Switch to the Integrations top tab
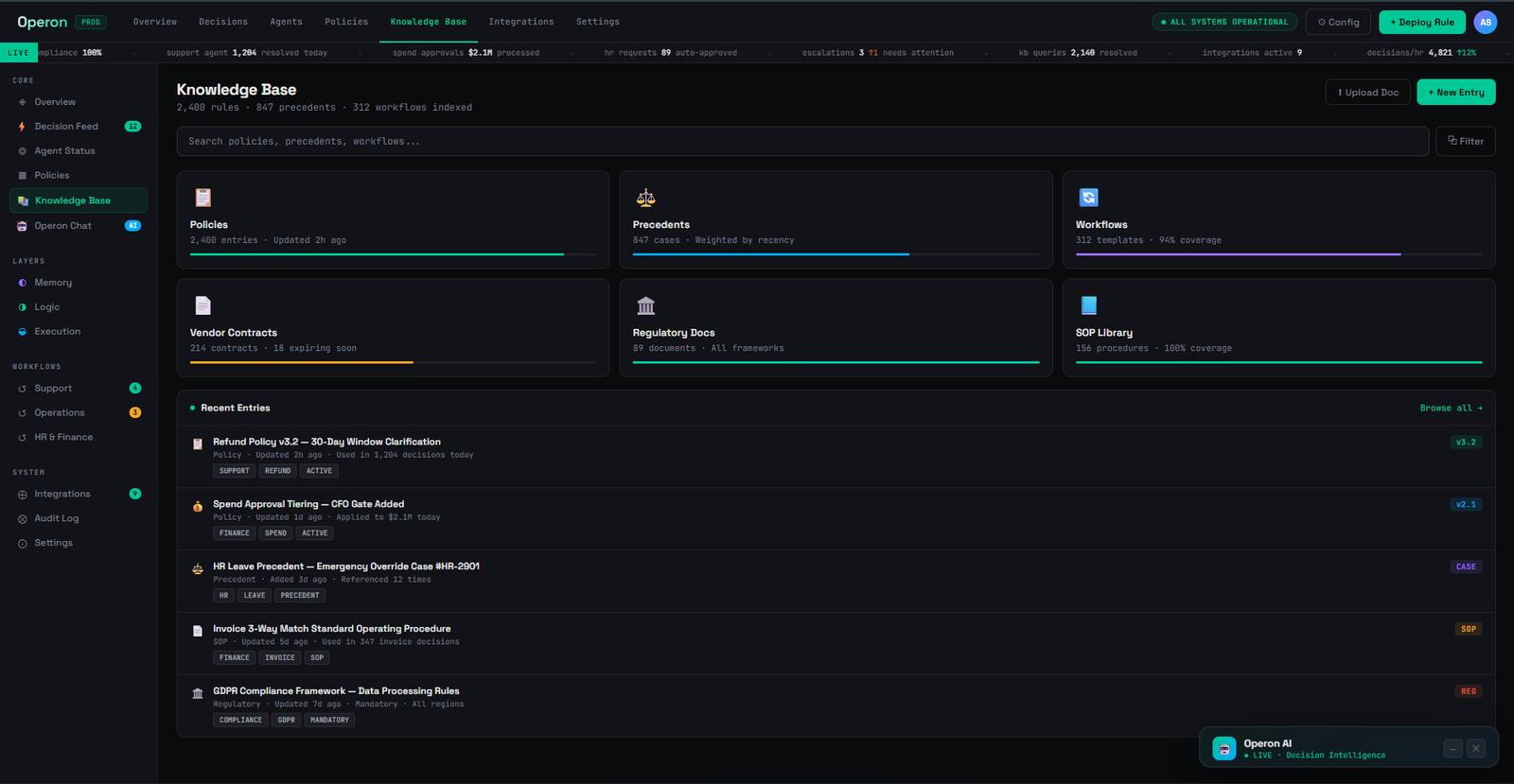The image size is (1514, 784). (x=521, y=22)
